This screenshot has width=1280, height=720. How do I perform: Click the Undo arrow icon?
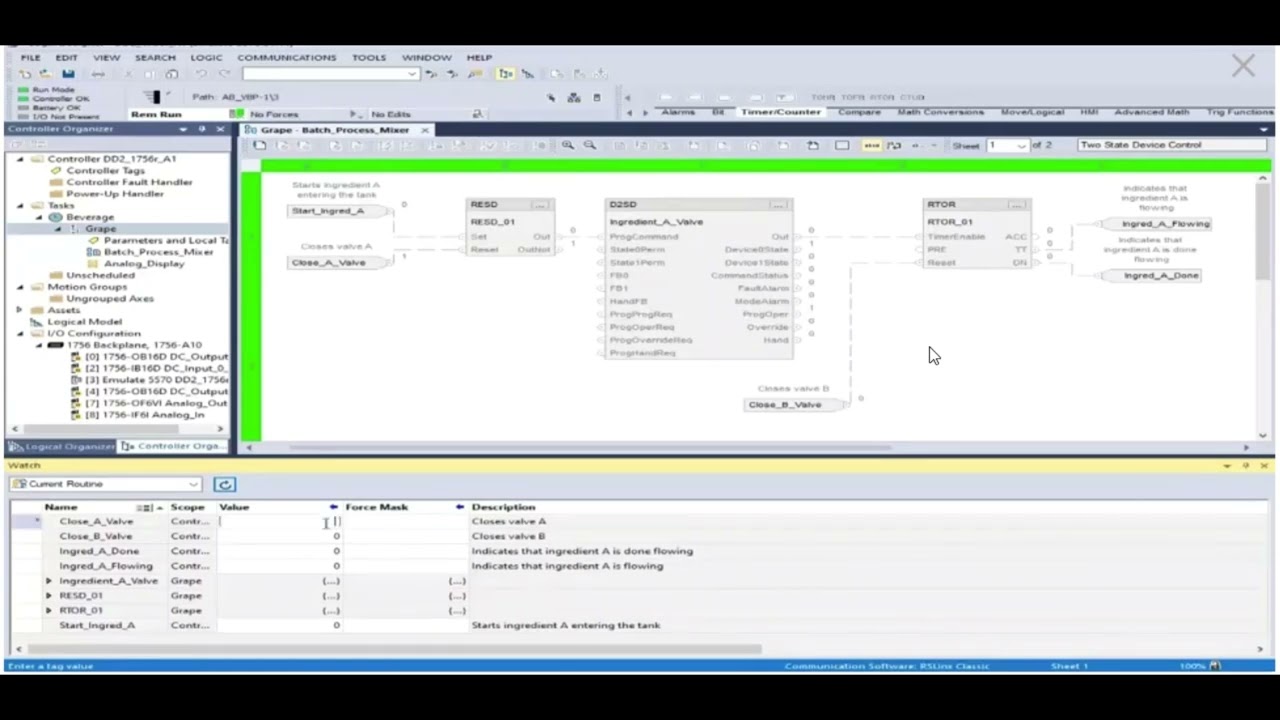coord(202,74)
